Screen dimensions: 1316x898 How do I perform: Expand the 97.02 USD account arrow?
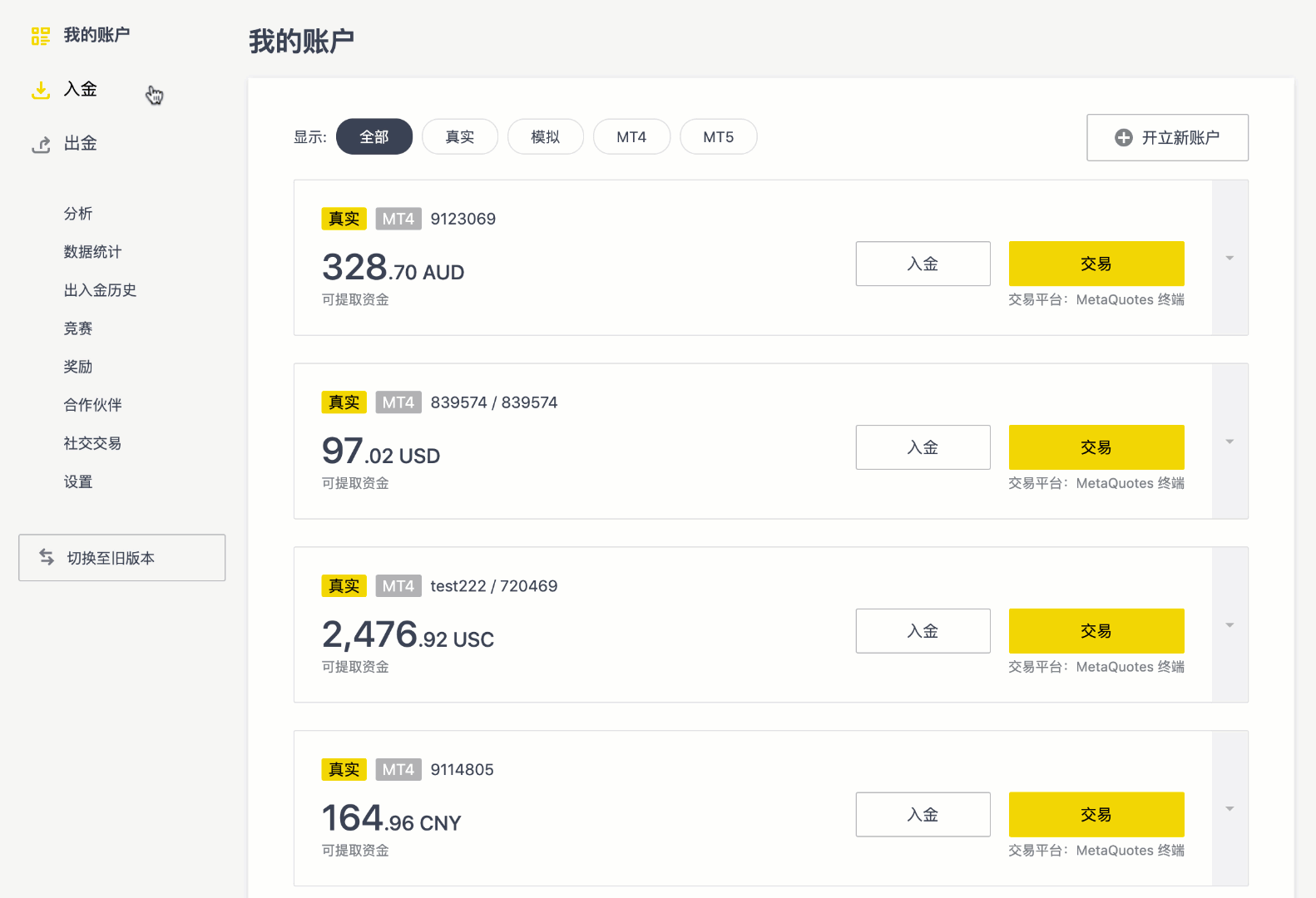(x=1229, y=442)
